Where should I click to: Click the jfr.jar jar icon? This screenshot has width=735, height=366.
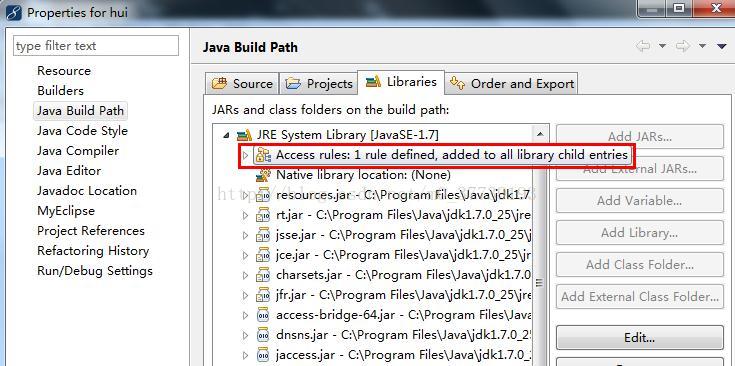[x=263, y=295]
